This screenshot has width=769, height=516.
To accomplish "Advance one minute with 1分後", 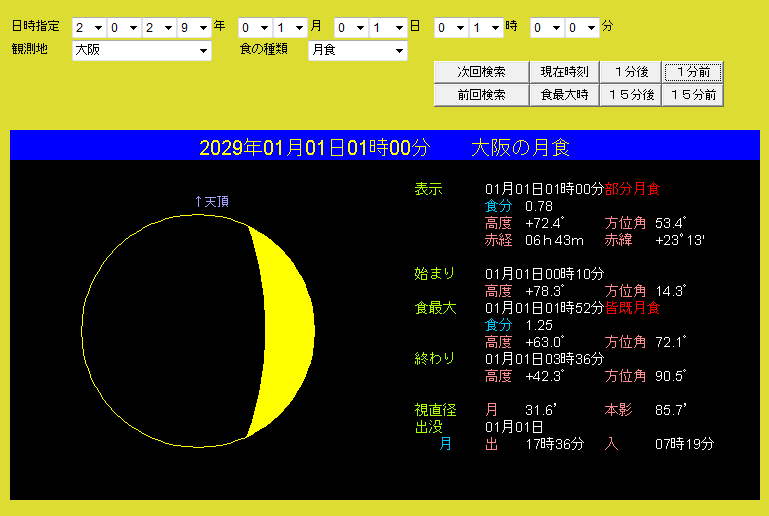I will (x=631, y=72).
